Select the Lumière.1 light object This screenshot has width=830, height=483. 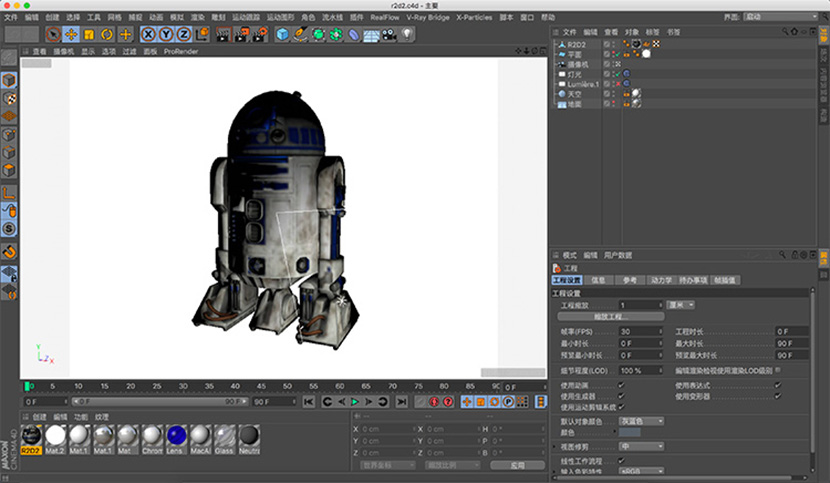tap(583, 84)
